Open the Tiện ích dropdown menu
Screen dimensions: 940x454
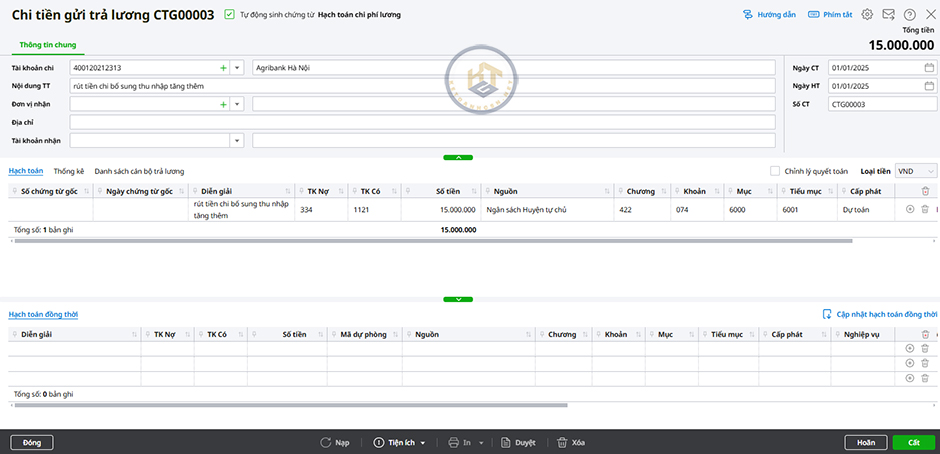click(x=400, y=442)
